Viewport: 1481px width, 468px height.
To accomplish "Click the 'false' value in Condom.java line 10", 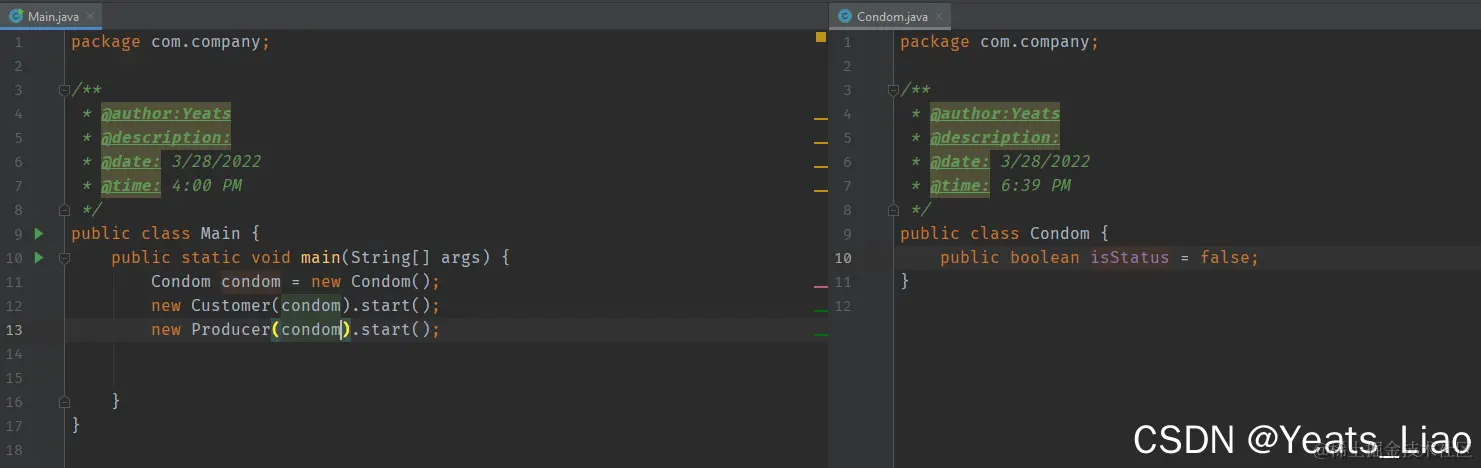I will tap(1225, 257).
